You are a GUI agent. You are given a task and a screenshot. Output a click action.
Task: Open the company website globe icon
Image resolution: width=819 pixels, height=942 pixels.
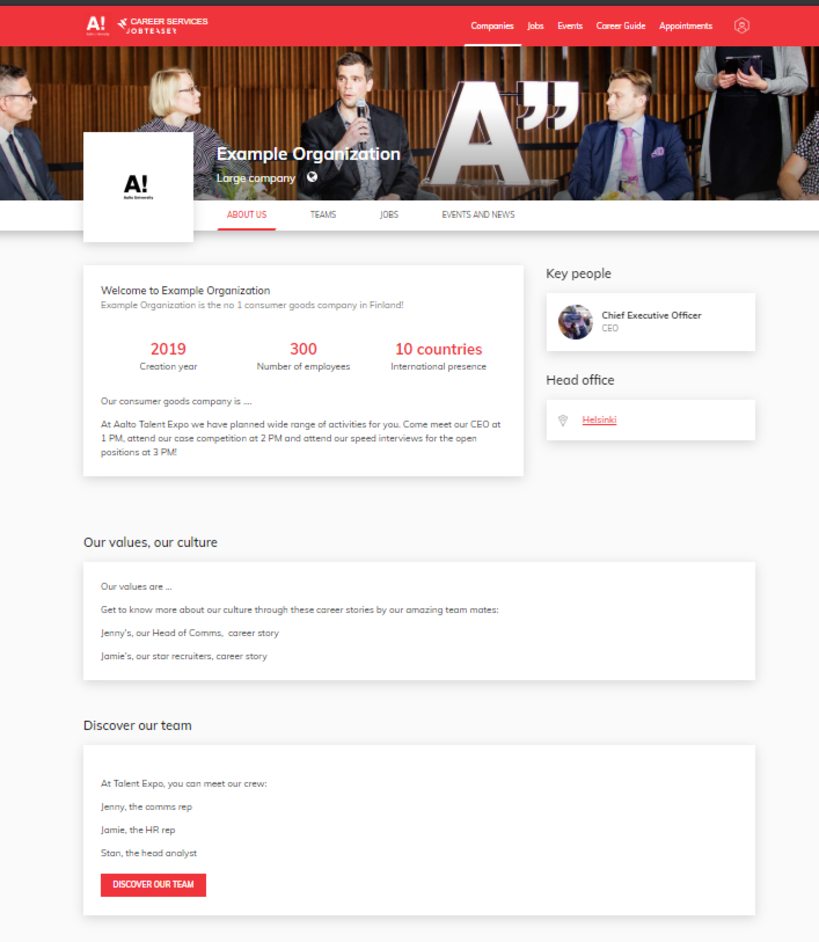tap(312, 177)
